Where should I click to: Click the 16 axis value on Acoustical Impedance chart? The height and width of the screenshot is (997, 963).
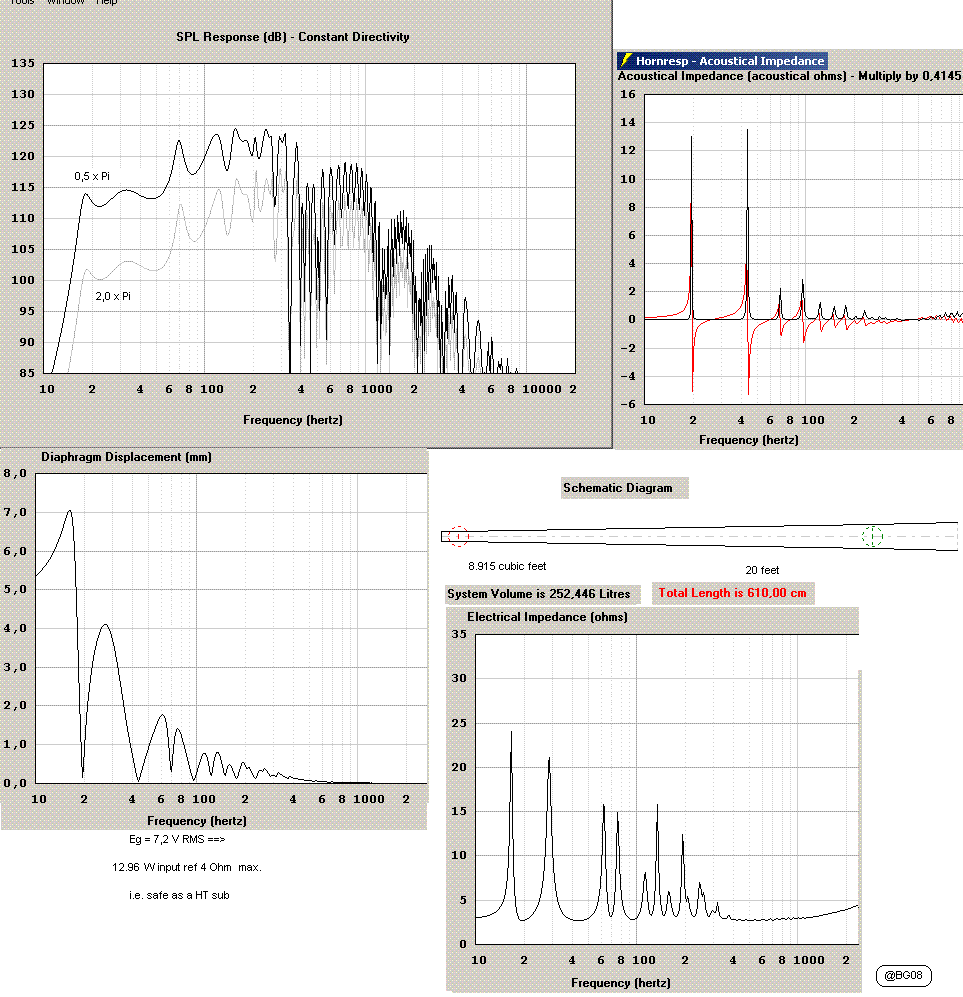[x=627, y=94]
